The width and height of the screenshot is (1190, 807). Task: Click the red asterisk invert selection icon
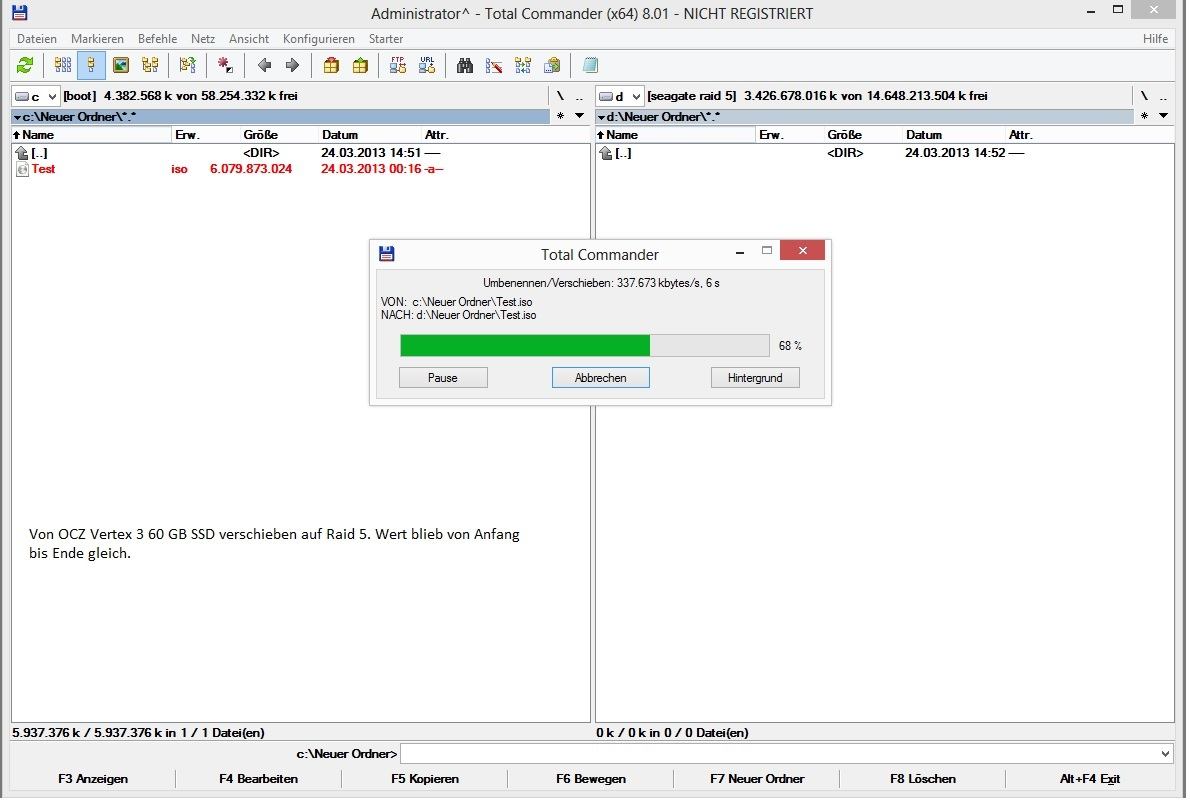pyautogui.click(x=225, y=66)
